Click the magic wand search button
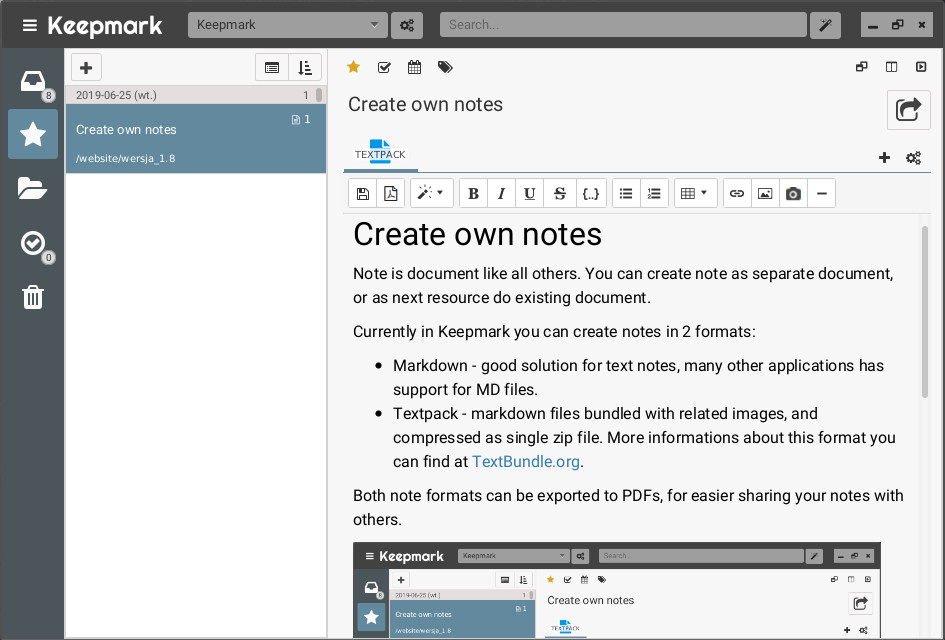 pos(825,25)
